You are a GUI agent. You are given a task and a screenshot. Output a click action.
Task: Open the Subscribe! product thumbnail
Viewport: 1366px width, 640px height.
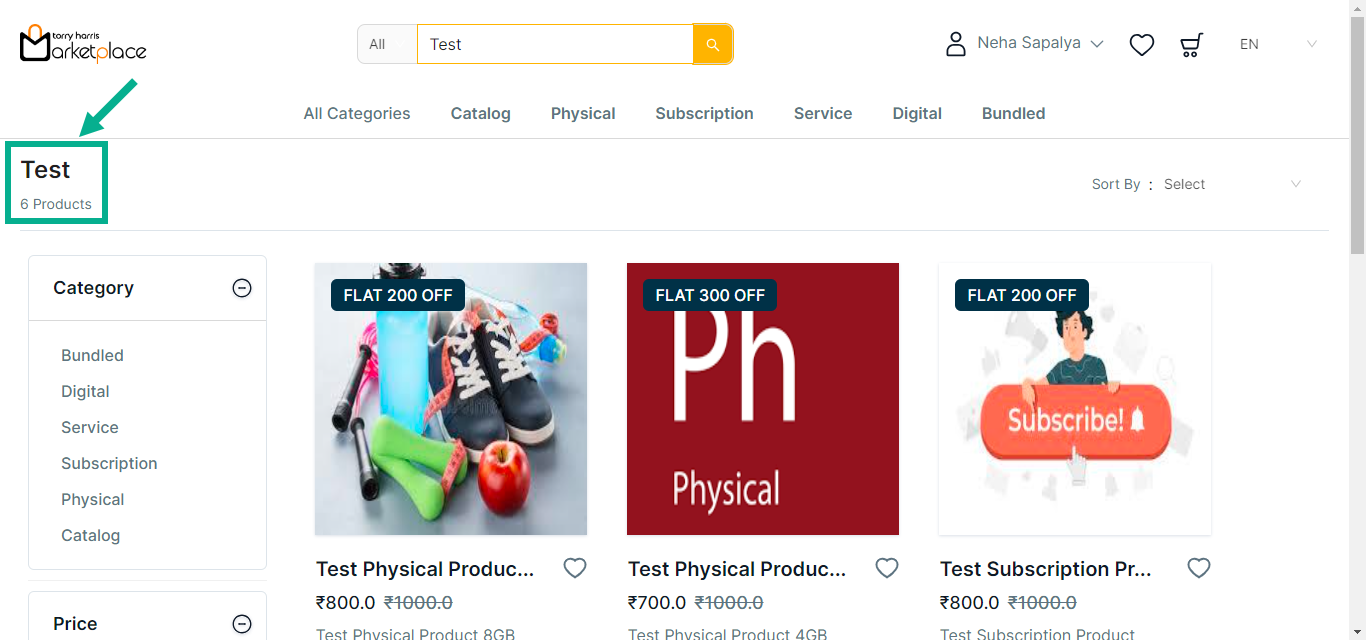pyautogui.click(x=1075, y=399)
